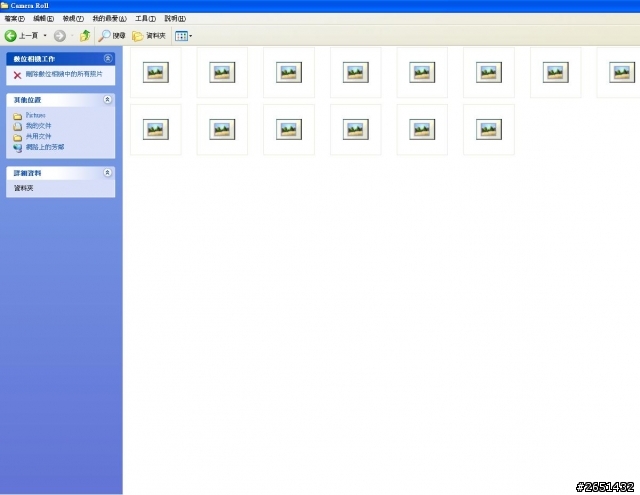This screenshot has width=640, height=495.
Task: Click the 我的文件 documents icon
Action: [x=18, y=127]
